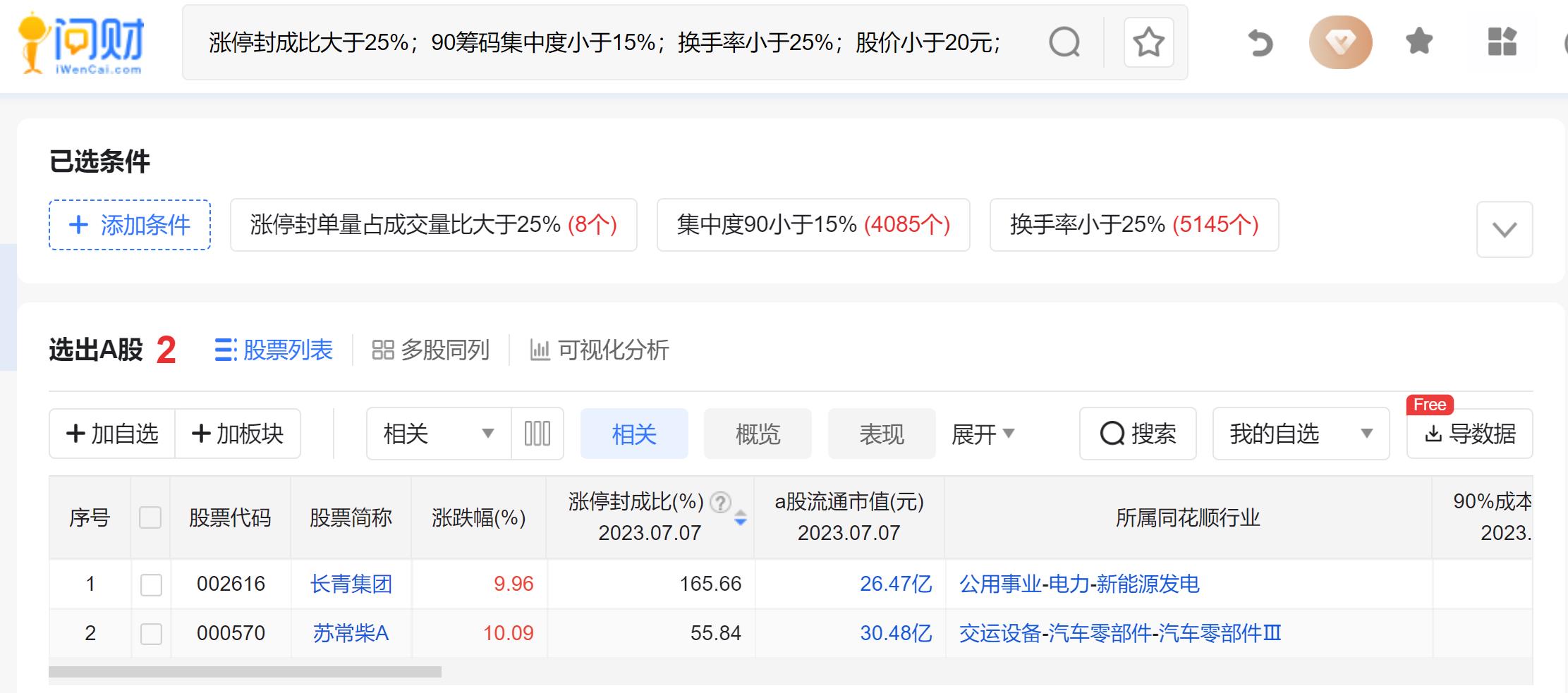Click the 添加条件 add condition button

pos(129,226)
